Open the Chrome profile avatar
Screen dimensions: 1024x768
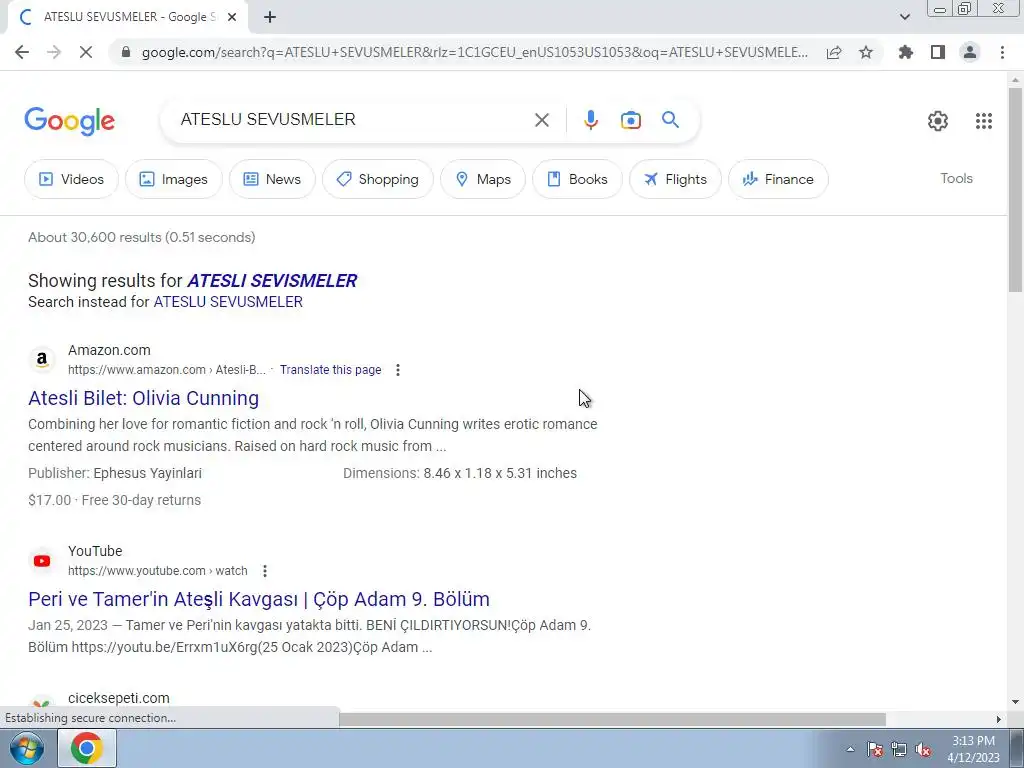pos(970,52)
